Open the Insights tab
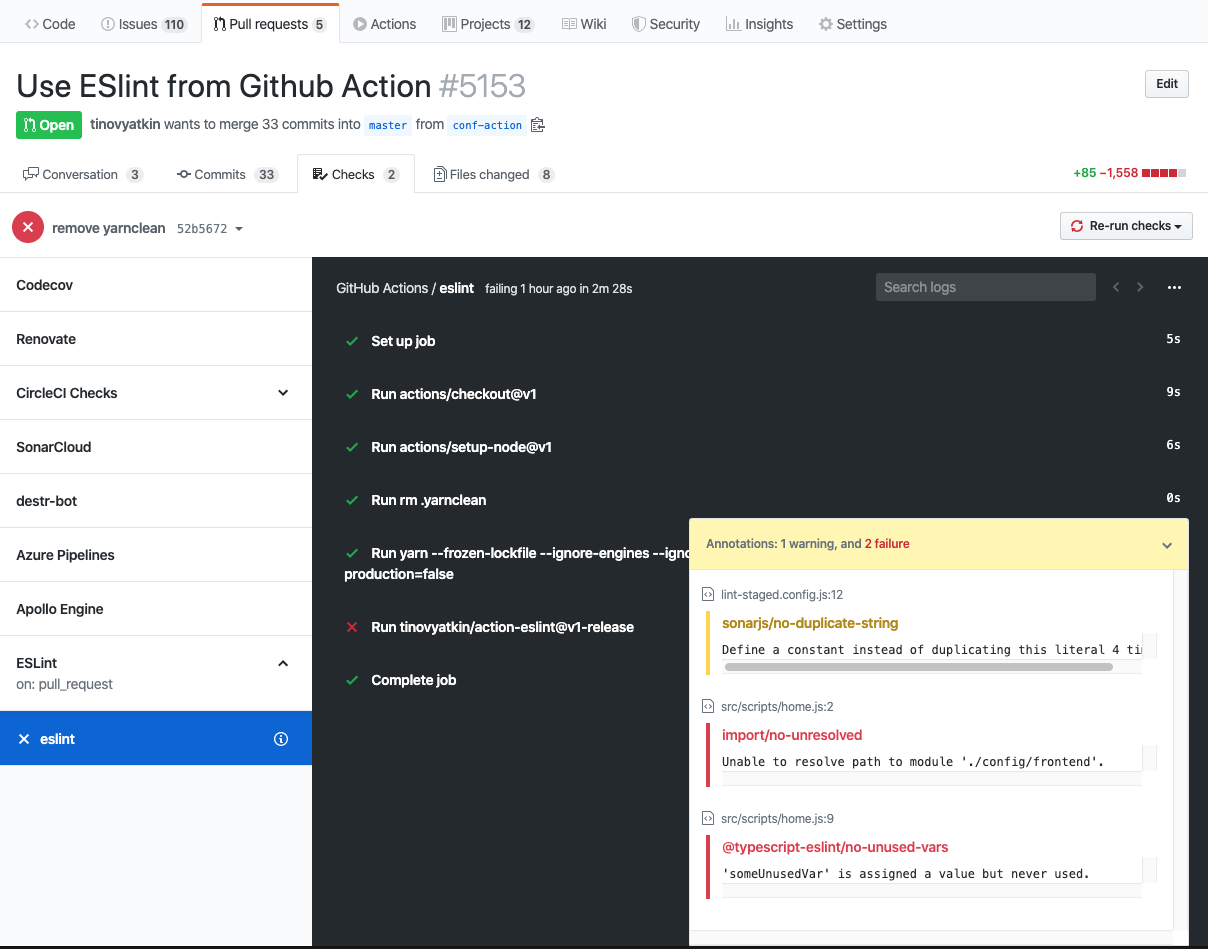The image size is (1208, 949). [x=759, y=24]
